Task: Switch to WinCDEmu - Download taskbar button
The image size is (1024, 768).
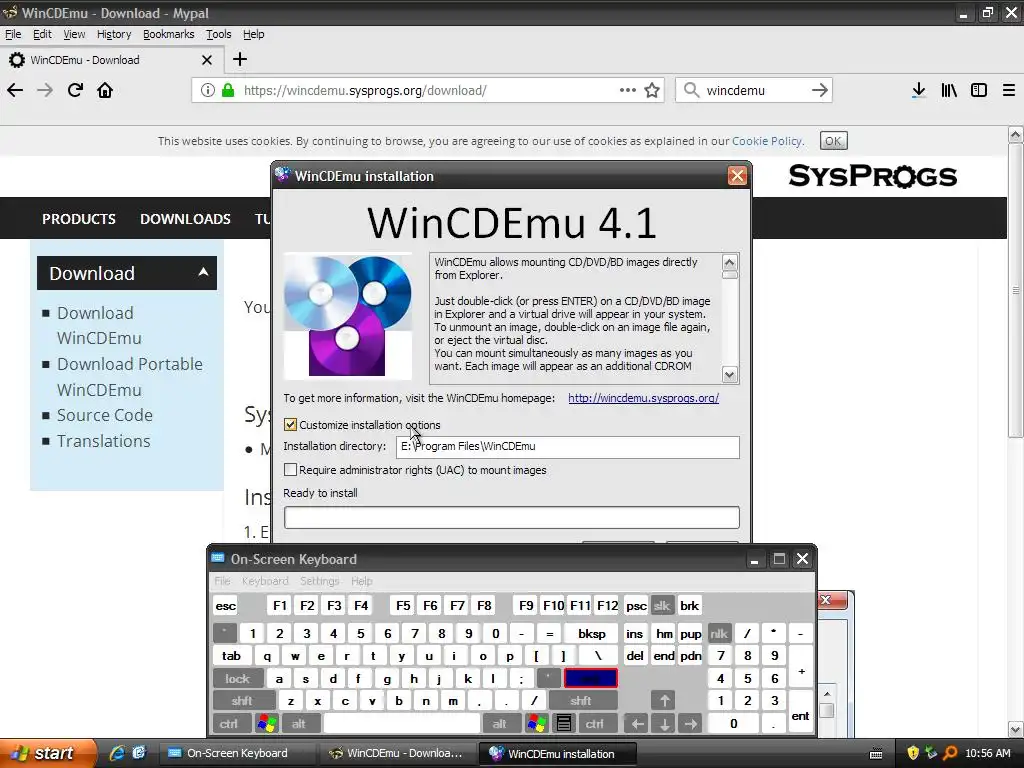Action: (x=398, y=753)
